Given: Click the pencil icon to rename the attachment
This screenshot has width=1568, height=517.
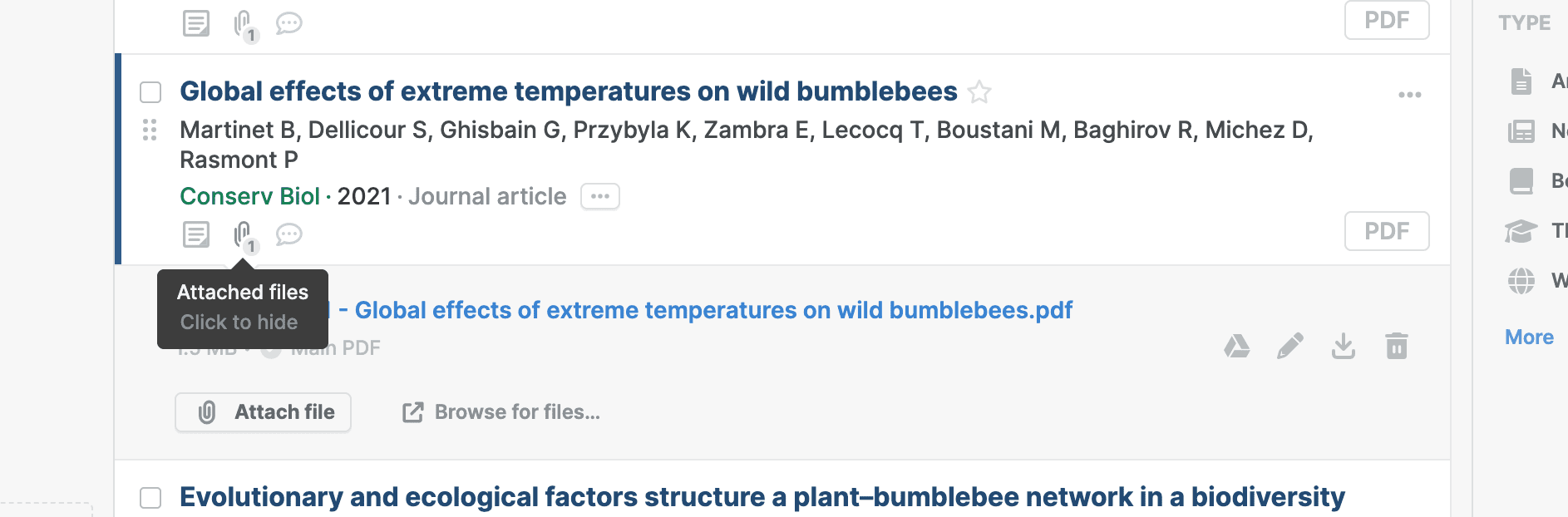Looking at the screenshot, I should click(x=1290, y=346).
